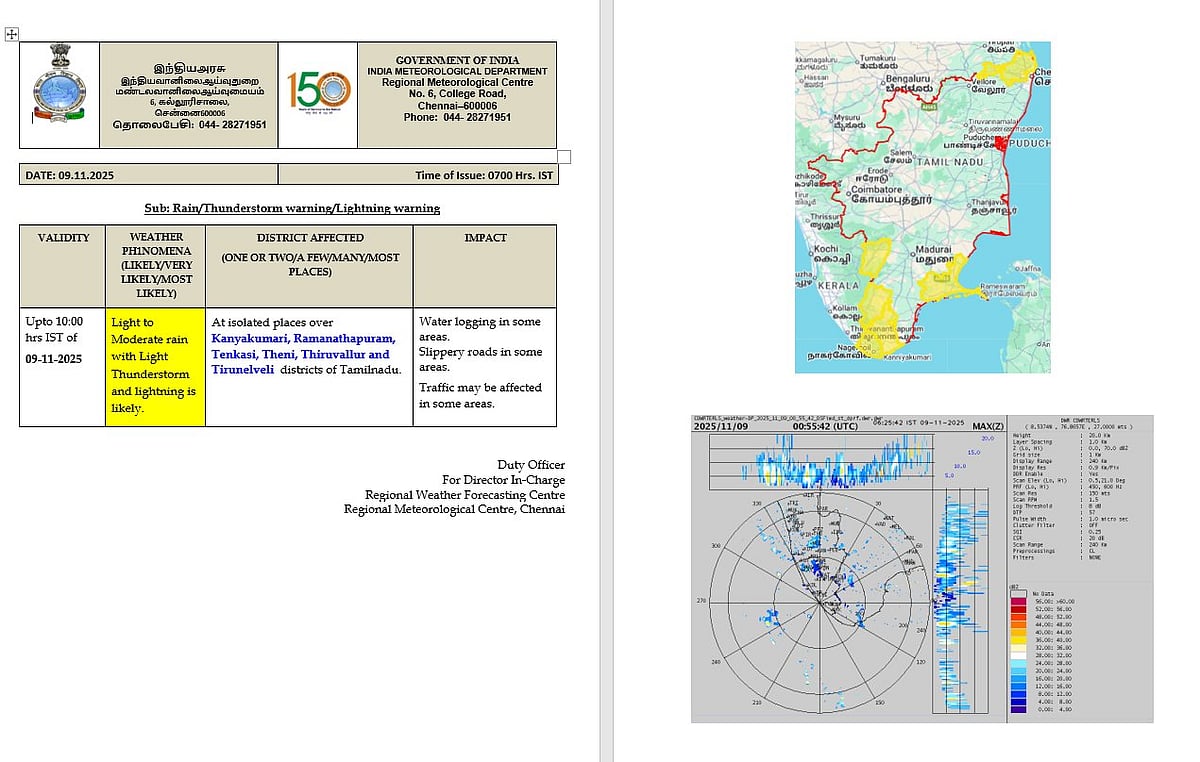Image resolution: width=1200 pixels, height=762 pixels.
Task: Select the Time of Issue cell
Action: (x=417, y=176)
